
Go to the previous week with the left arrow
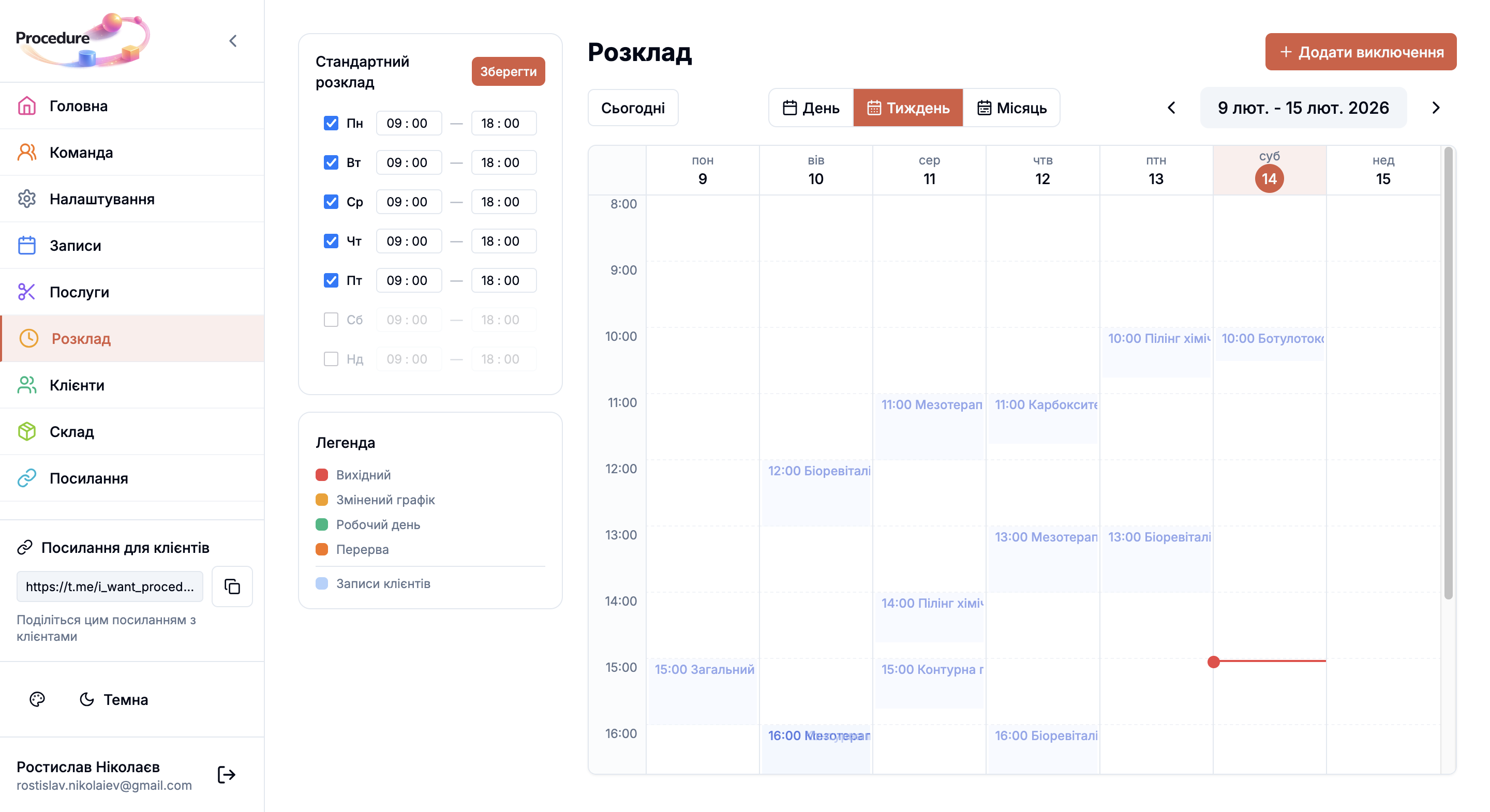tap(1171, 108)
